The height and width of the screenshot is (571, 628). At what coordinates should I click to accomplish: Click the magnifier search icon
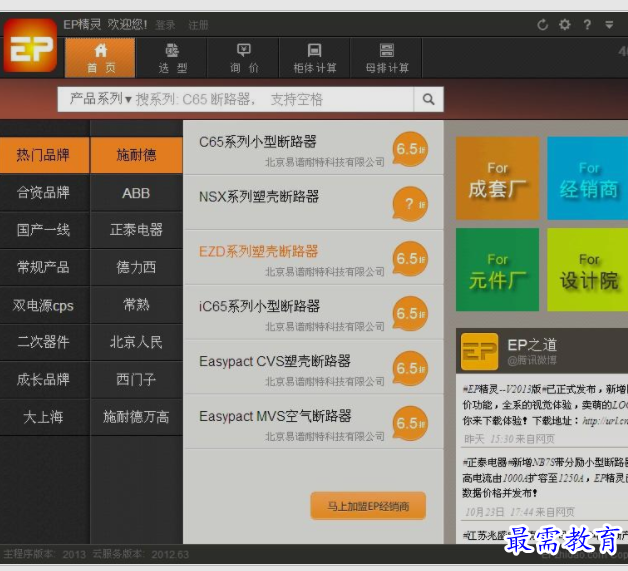click(x=429, y=99)
